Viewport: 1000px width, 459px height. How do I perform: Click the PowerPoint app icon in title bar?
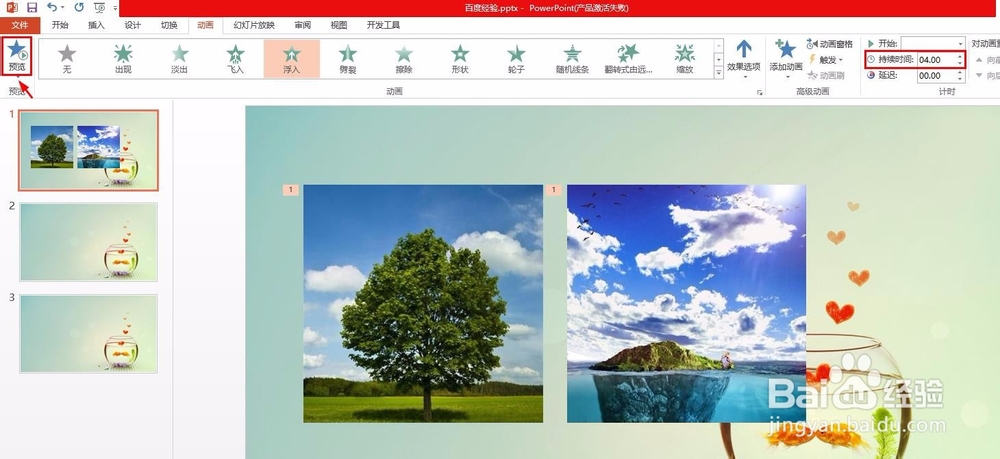click(x=11, y=8)
